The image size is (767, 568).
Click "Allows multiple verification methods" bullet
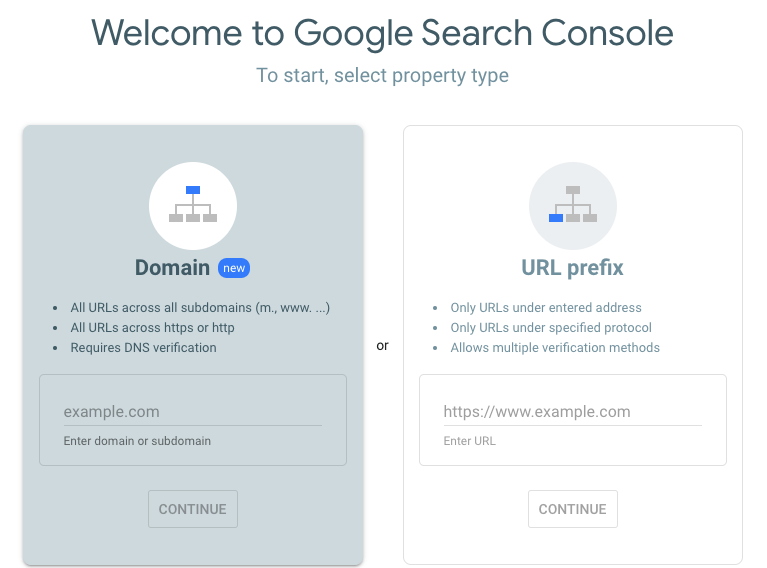(x=555, y=348)
